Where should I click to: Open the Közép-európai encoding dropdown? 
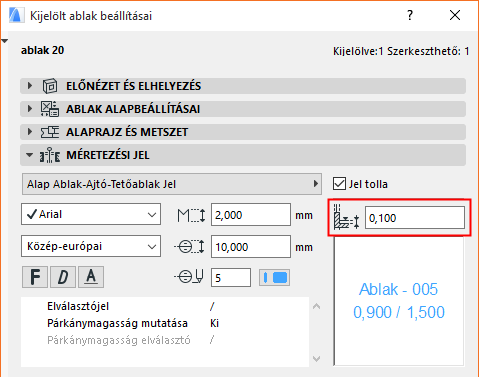(x=91, y=246)
